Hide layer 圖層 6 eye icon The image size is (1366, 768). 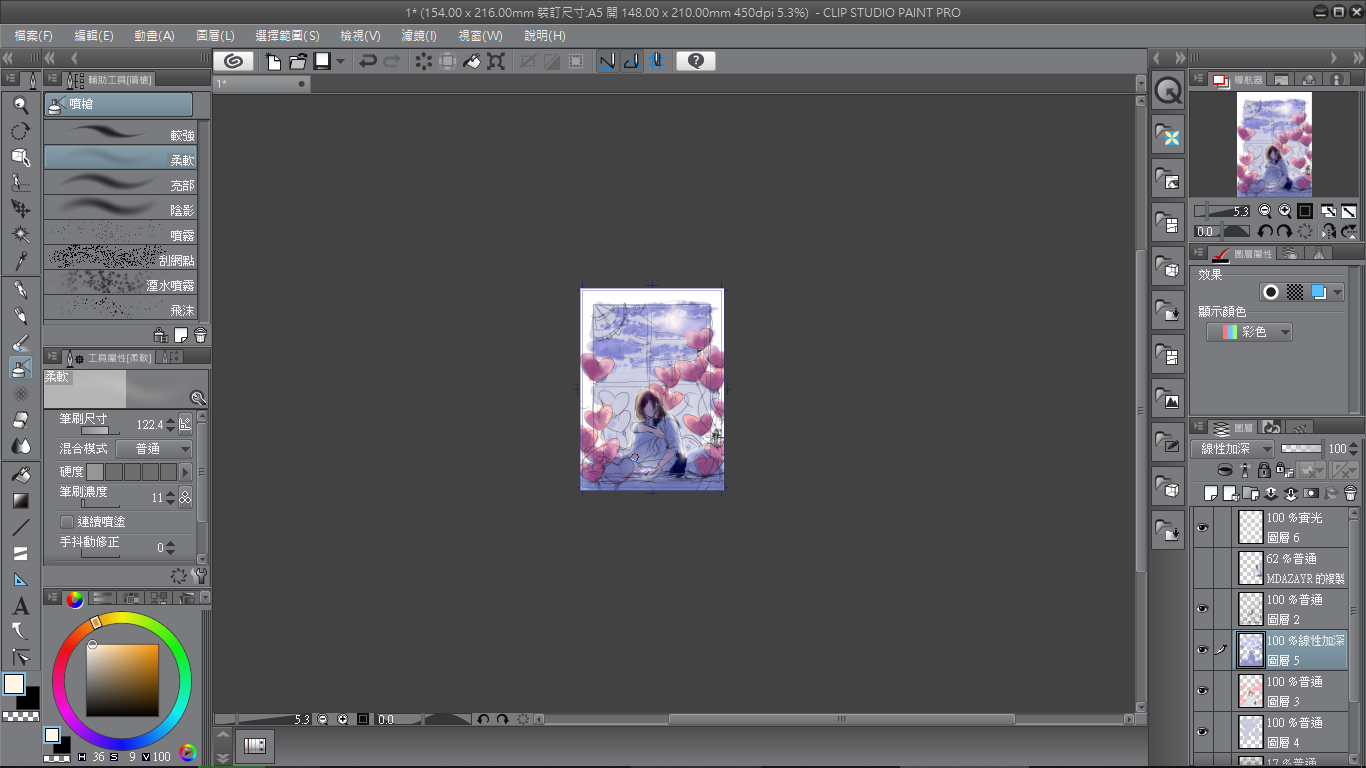[1202, 527]
